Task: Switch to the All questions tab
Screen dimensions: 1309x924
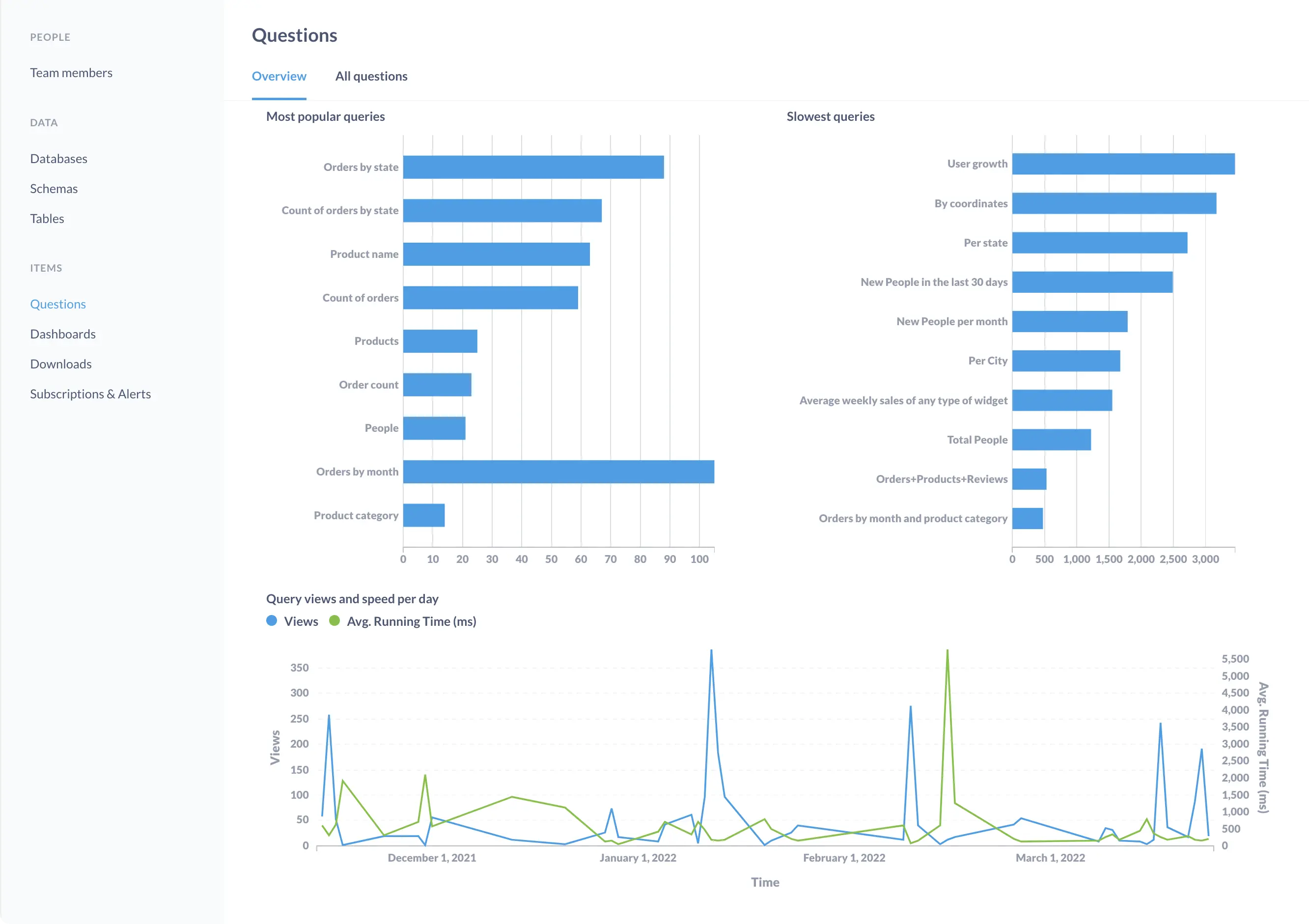Action: tap(370, 76)
